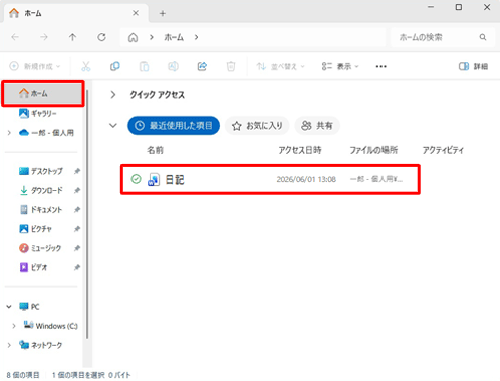
Task: Refresh the current folder view
Action: click(101, 37)
